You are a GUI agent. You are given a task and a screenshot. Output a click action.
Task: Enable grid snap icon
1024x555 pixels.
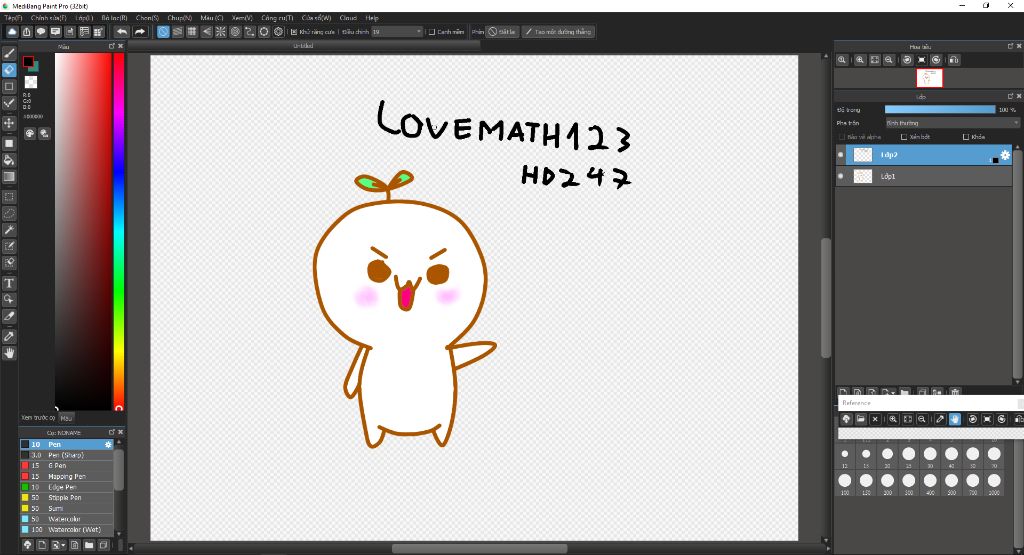coord(192,31)
